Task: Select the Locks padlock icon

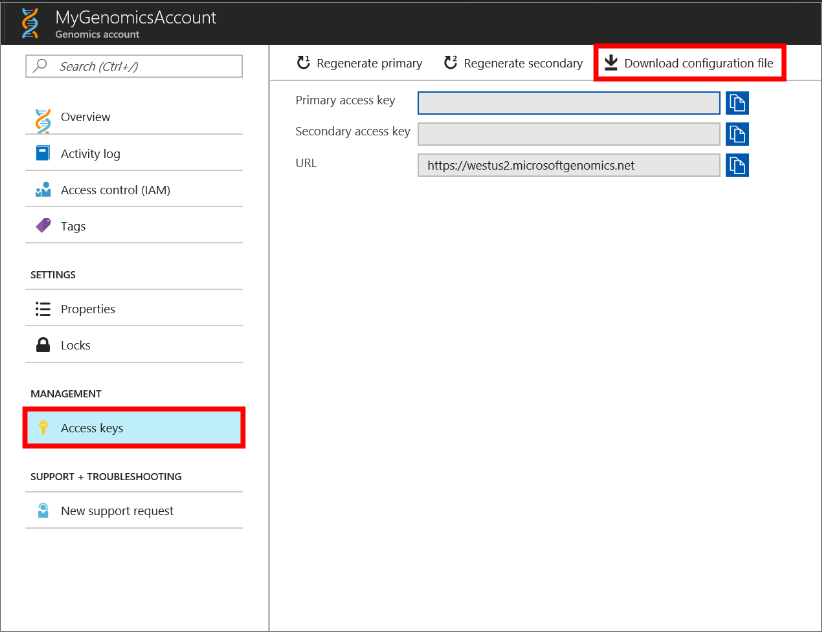Action: tap(43, 344)
